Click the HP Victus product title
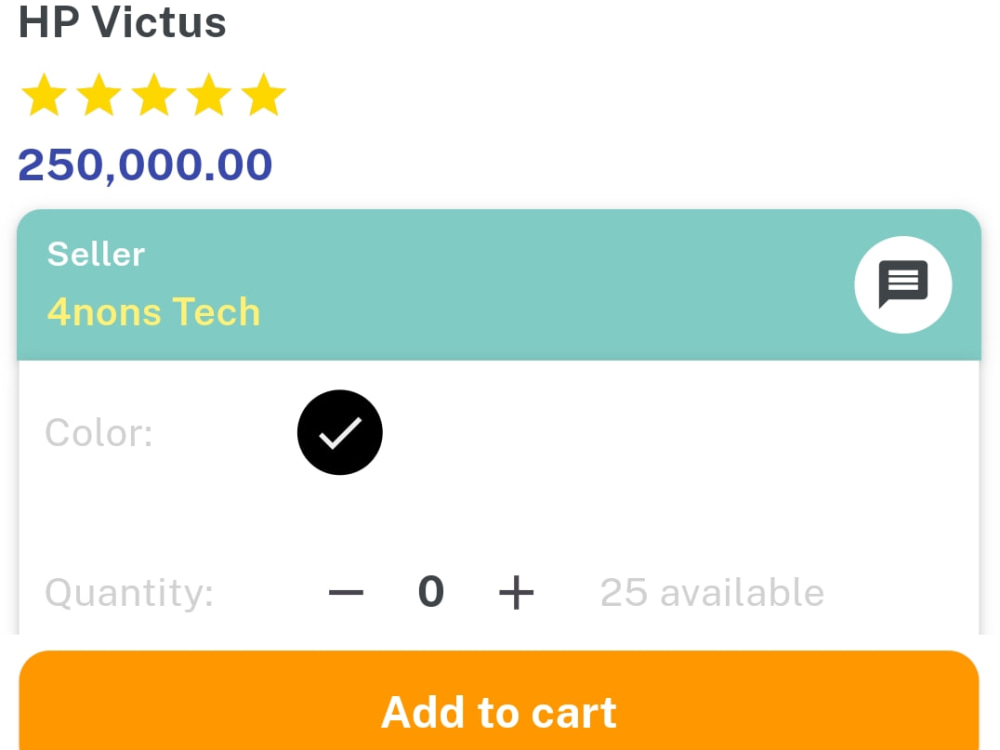The width and height of the screenshot is (1000, 750). click(x=122, y=22)
